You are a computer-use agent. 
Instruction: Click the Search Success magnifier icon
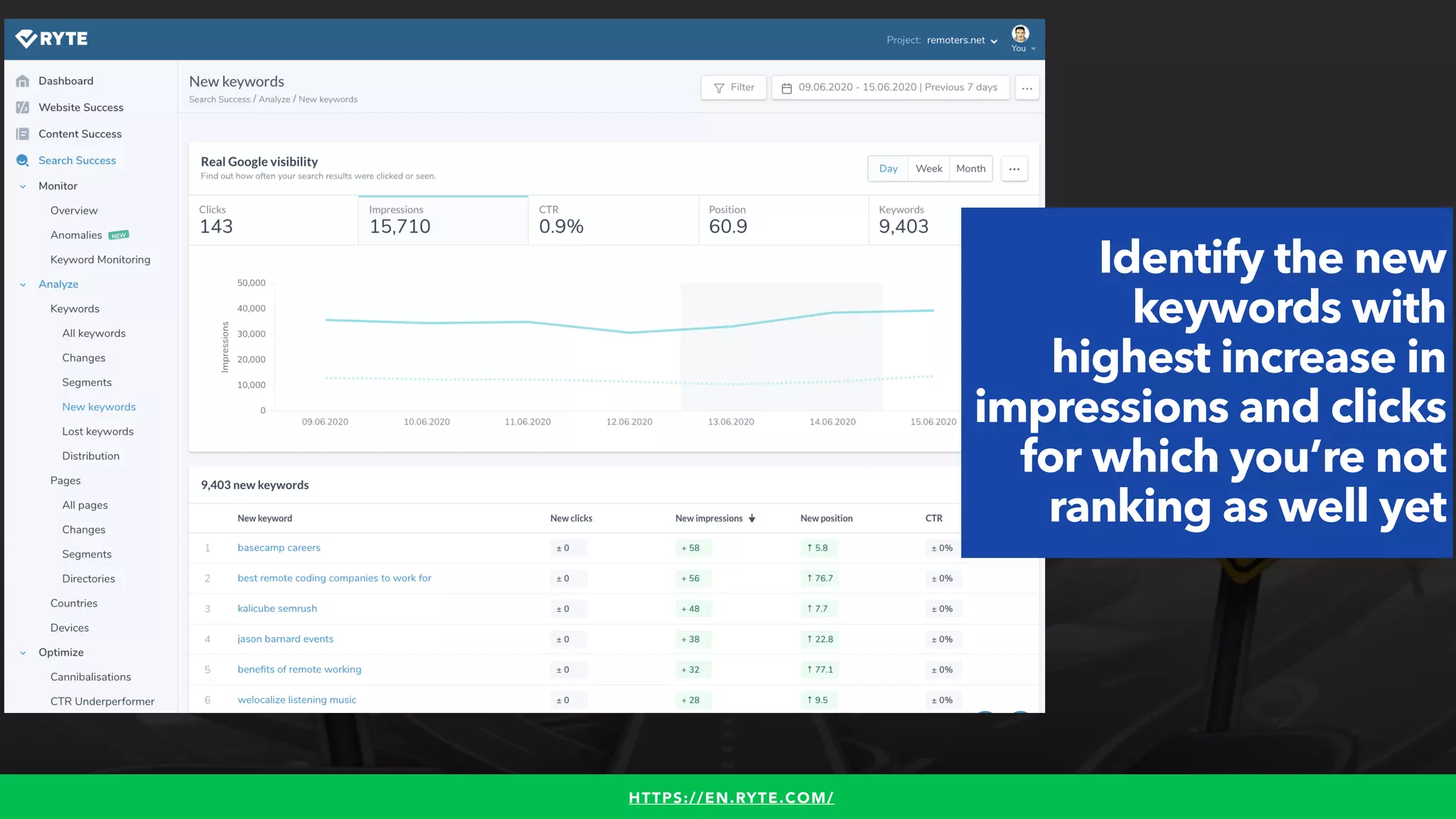23,161
